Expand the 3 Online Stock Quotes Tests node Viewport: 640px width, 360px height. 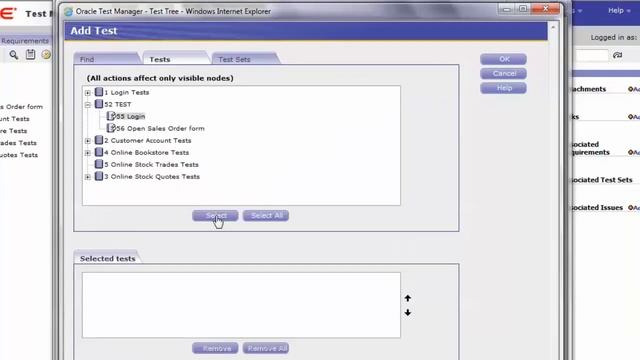88,177
